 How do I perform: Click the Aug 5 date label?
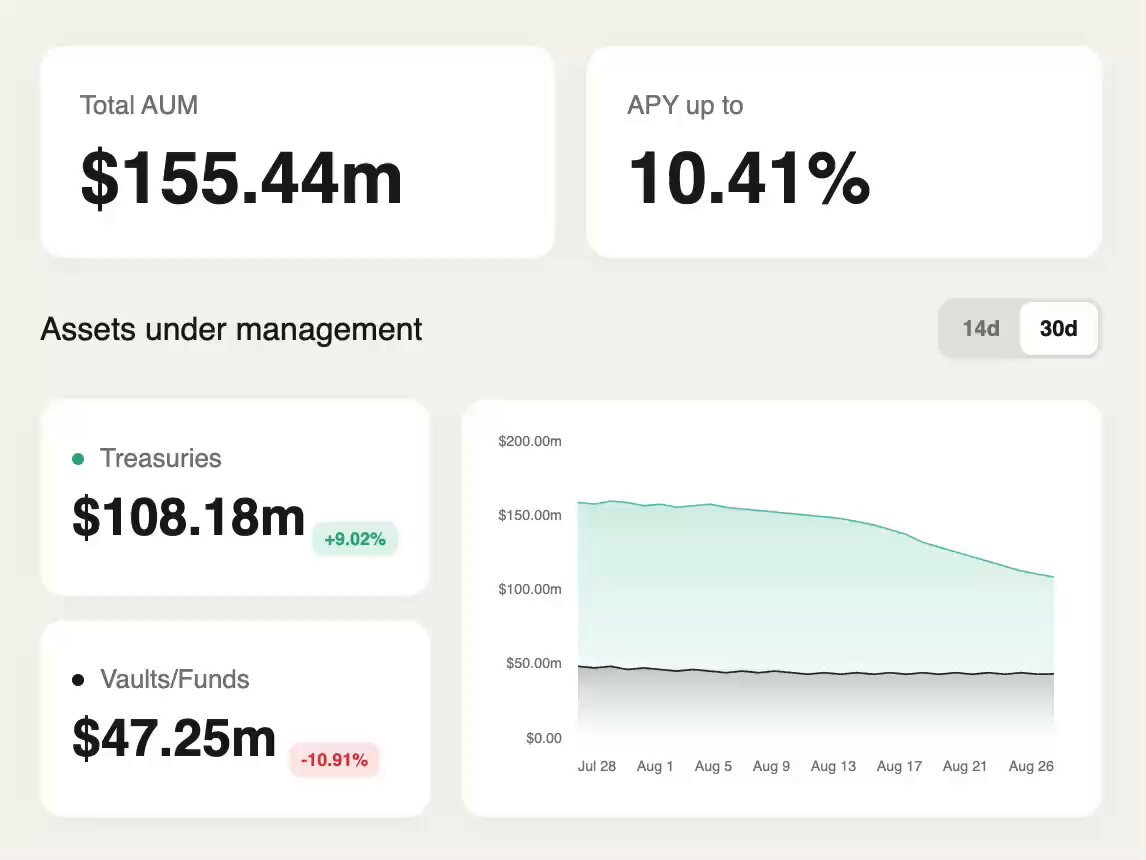[713, 766]
